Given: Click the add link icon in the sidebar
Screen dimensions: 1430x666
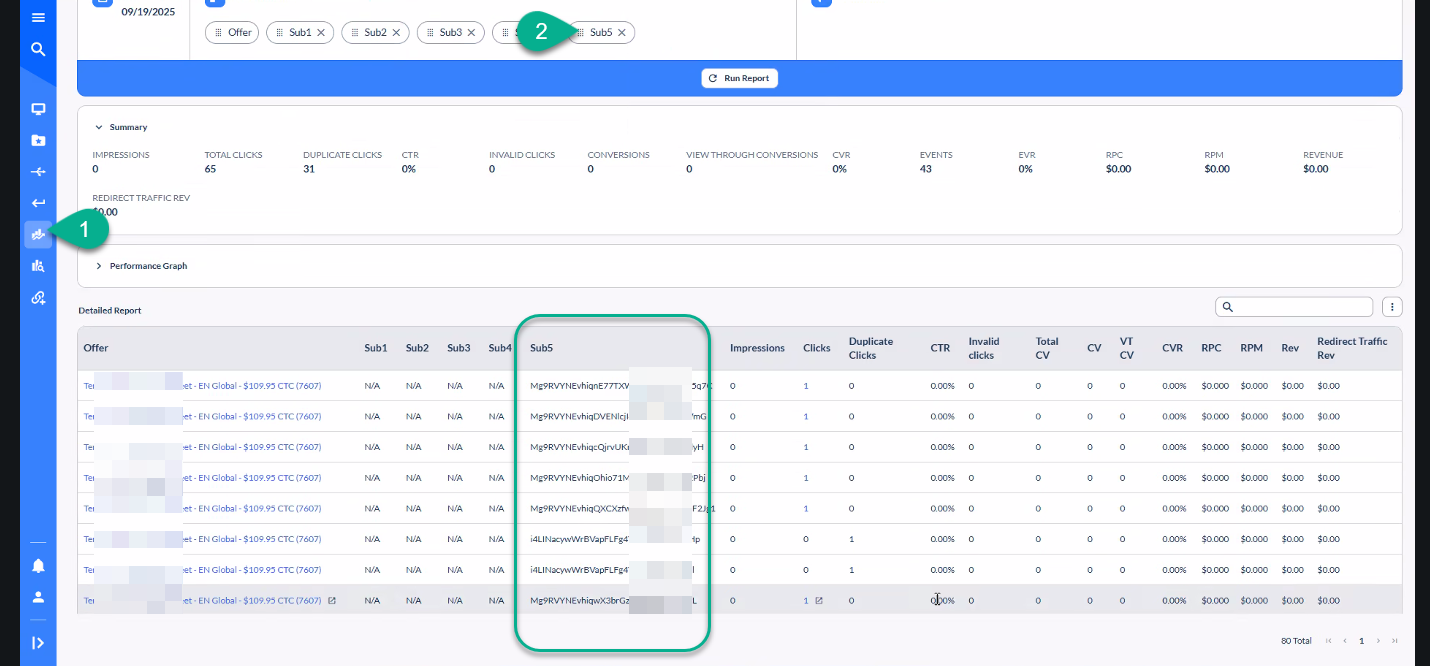Looking at the screenshot, I should 38,298.
